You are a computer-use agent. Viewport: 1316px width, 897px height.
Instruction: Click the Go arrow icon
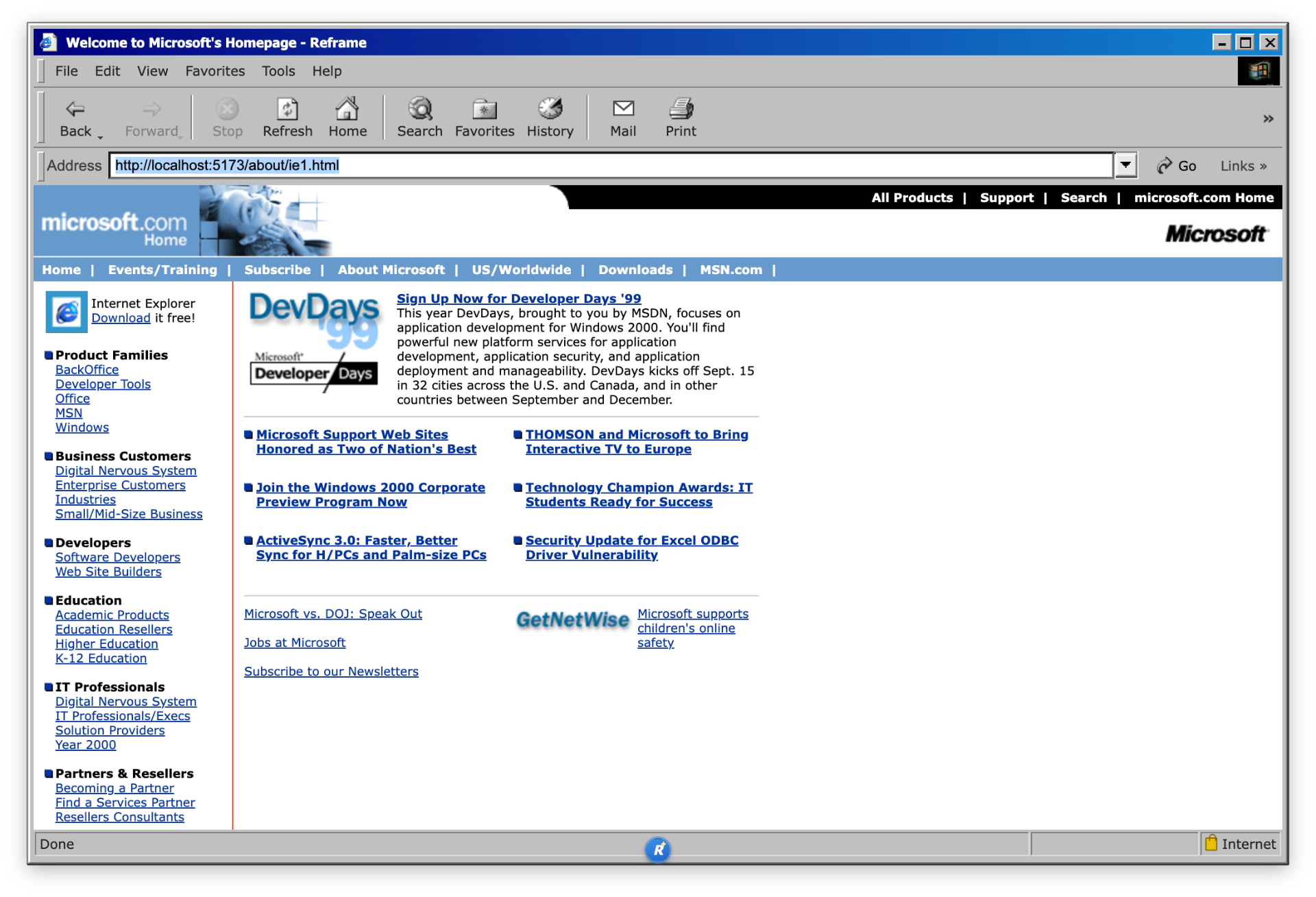point(1164,166)
